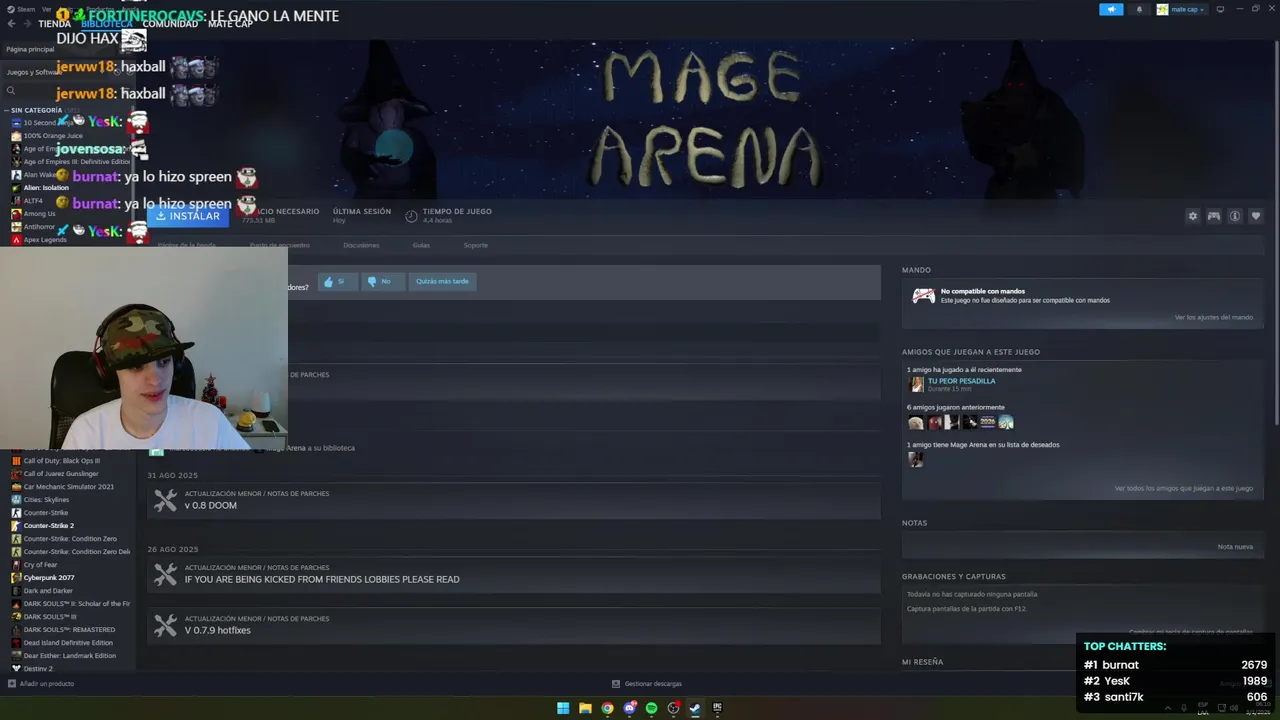Select DARK SOULS II: Scholar entry

(76, 604)
